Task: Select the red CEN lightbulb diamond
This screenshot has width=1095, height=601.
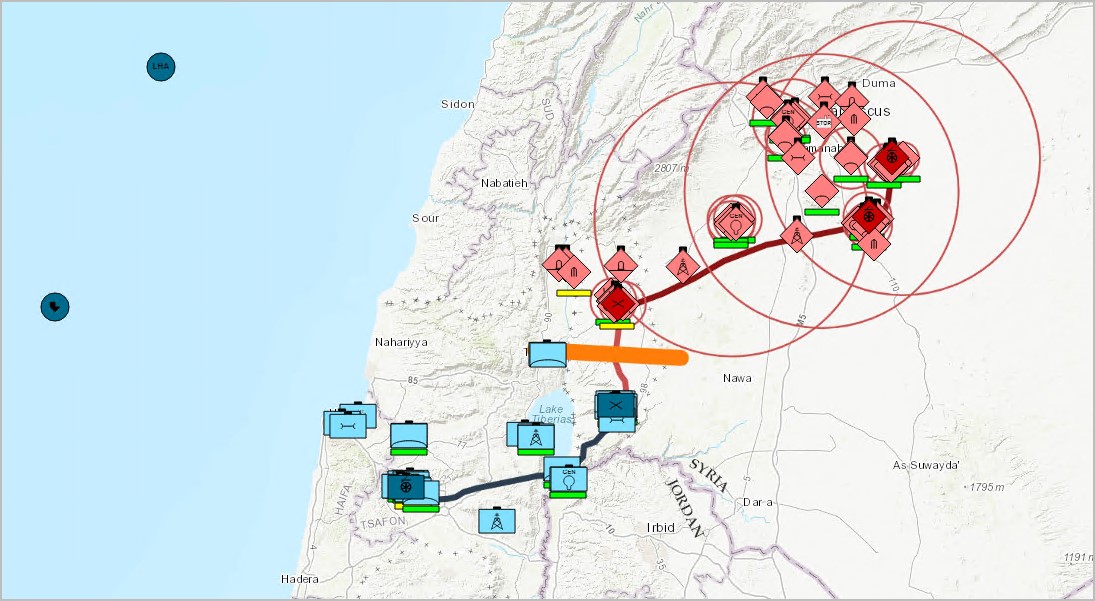Action: tap(735, 221)
